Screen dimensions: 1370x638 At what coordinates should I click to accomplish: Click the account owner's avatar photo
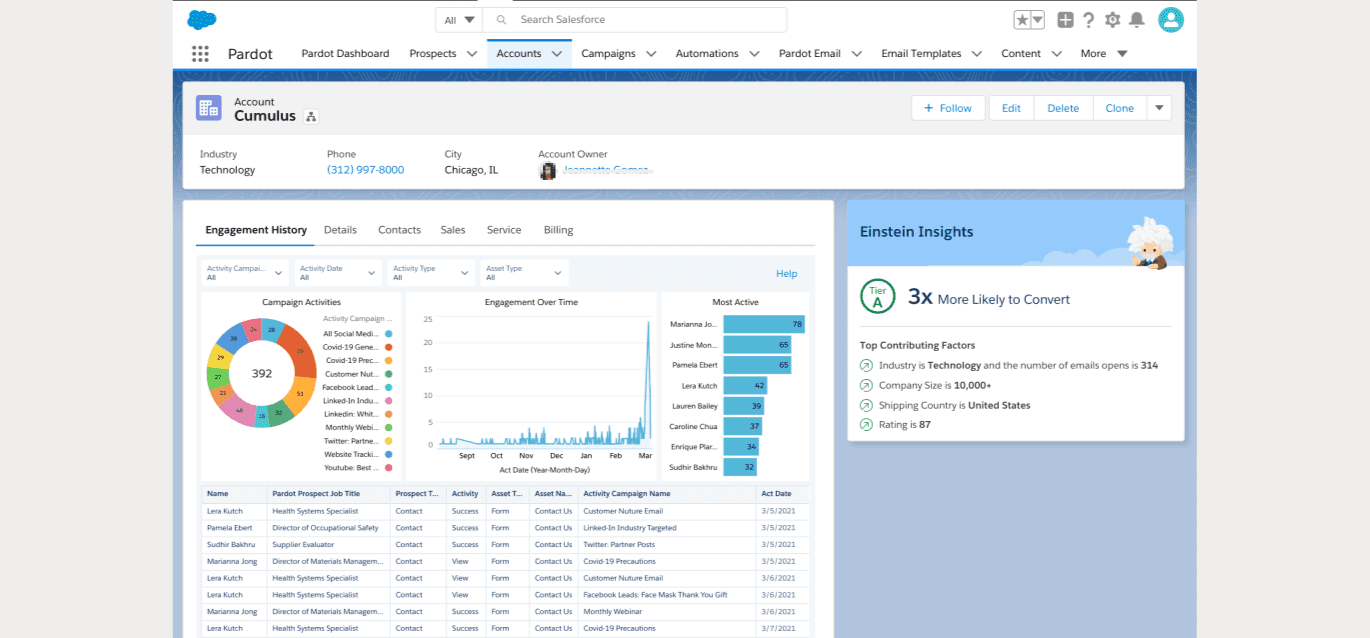click(x=548, y=171)
